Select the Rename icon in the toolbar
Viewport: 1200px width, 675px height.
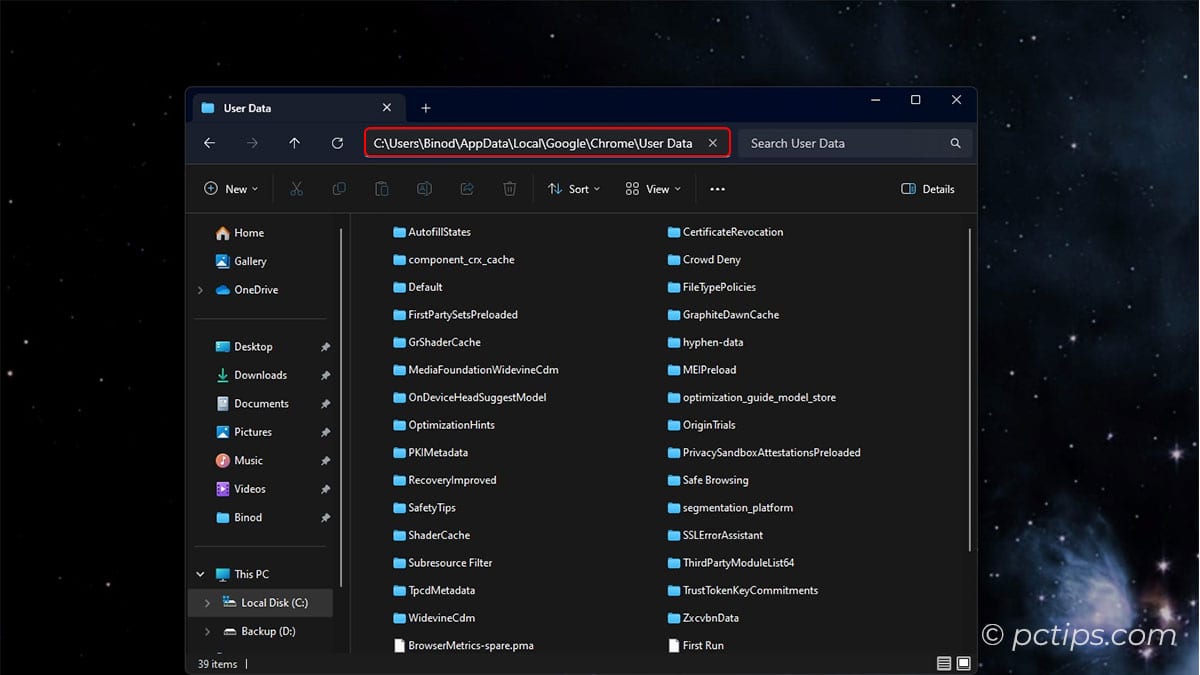point(424,188)
